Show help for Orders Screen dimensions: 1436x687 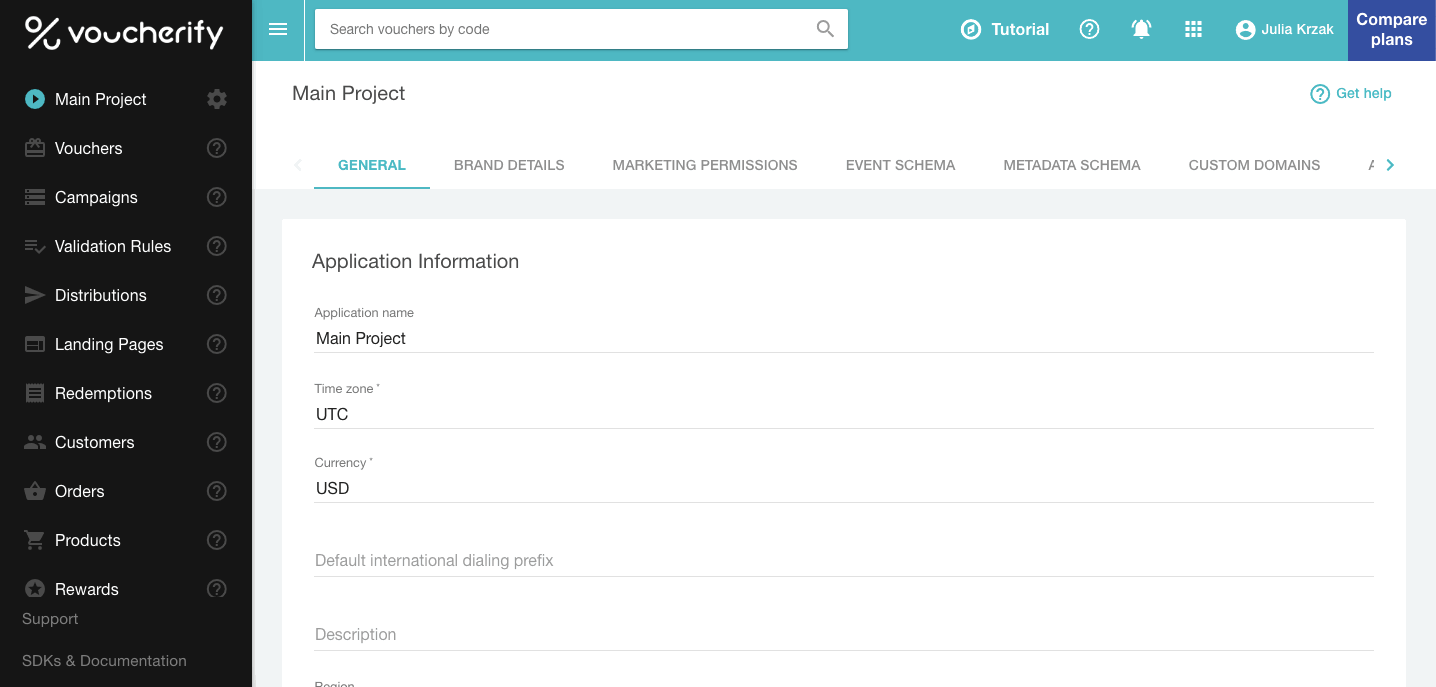(217, 491)
